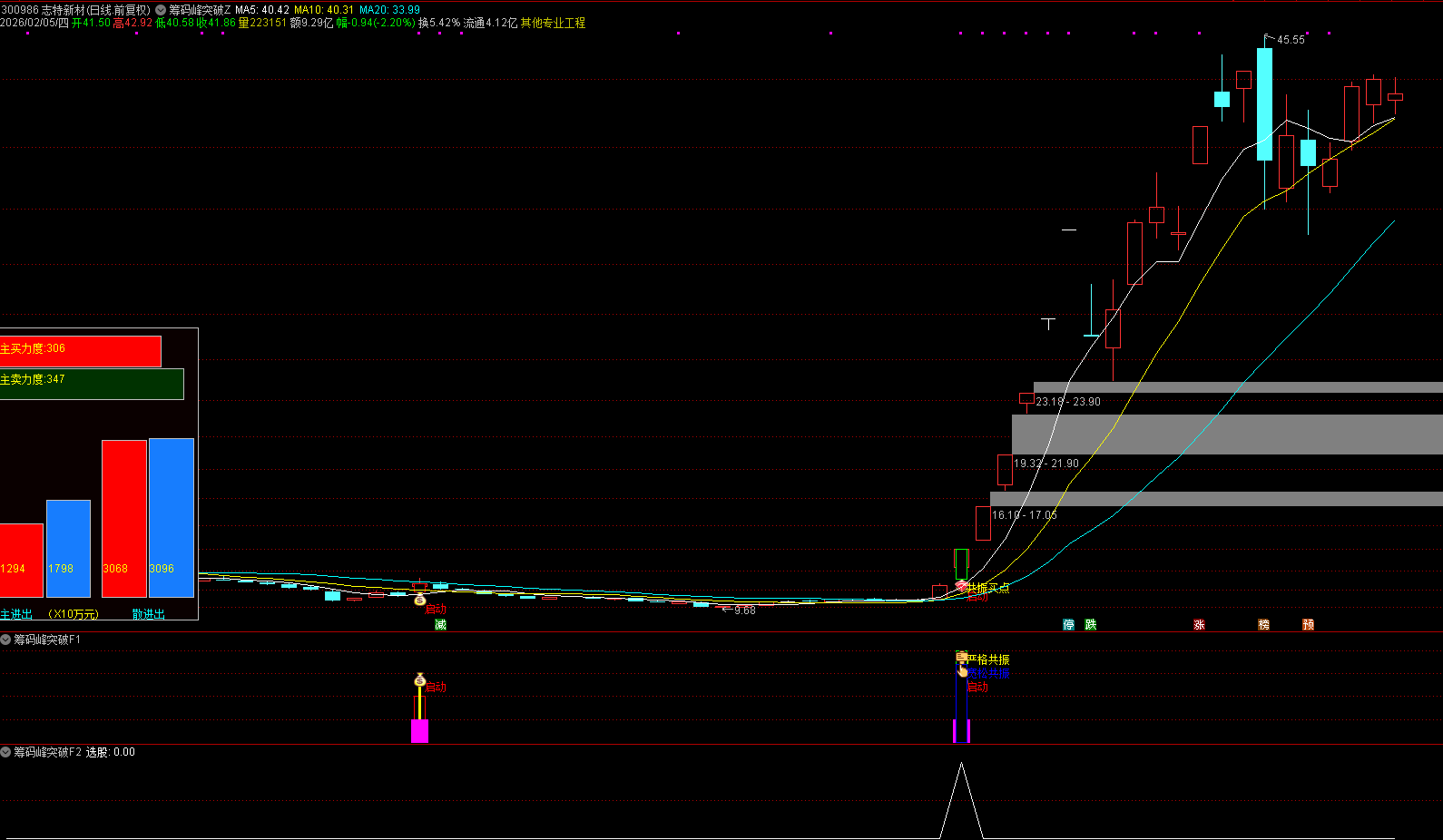Click the 其他专业工程 industry link
This screenshot has width=1443, height=840.
[x=553, y=23]
